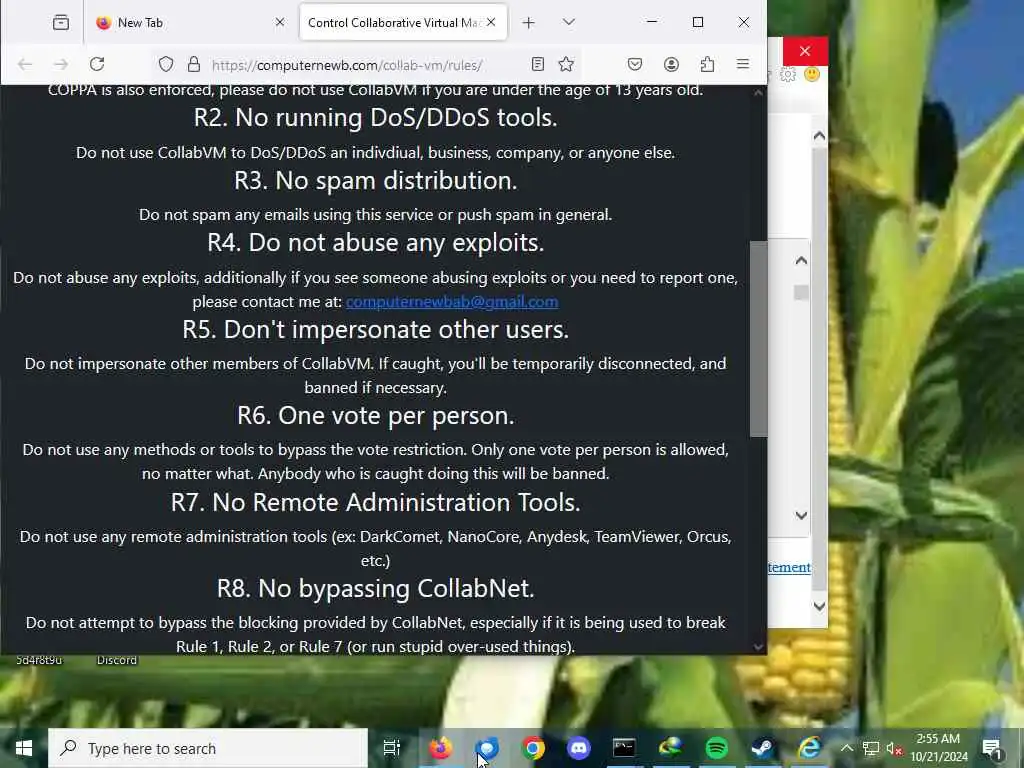Launch Google Chrome from the taskbar
The width and height of the screenshot is (1024, 768).
click(x=533, y=748)
